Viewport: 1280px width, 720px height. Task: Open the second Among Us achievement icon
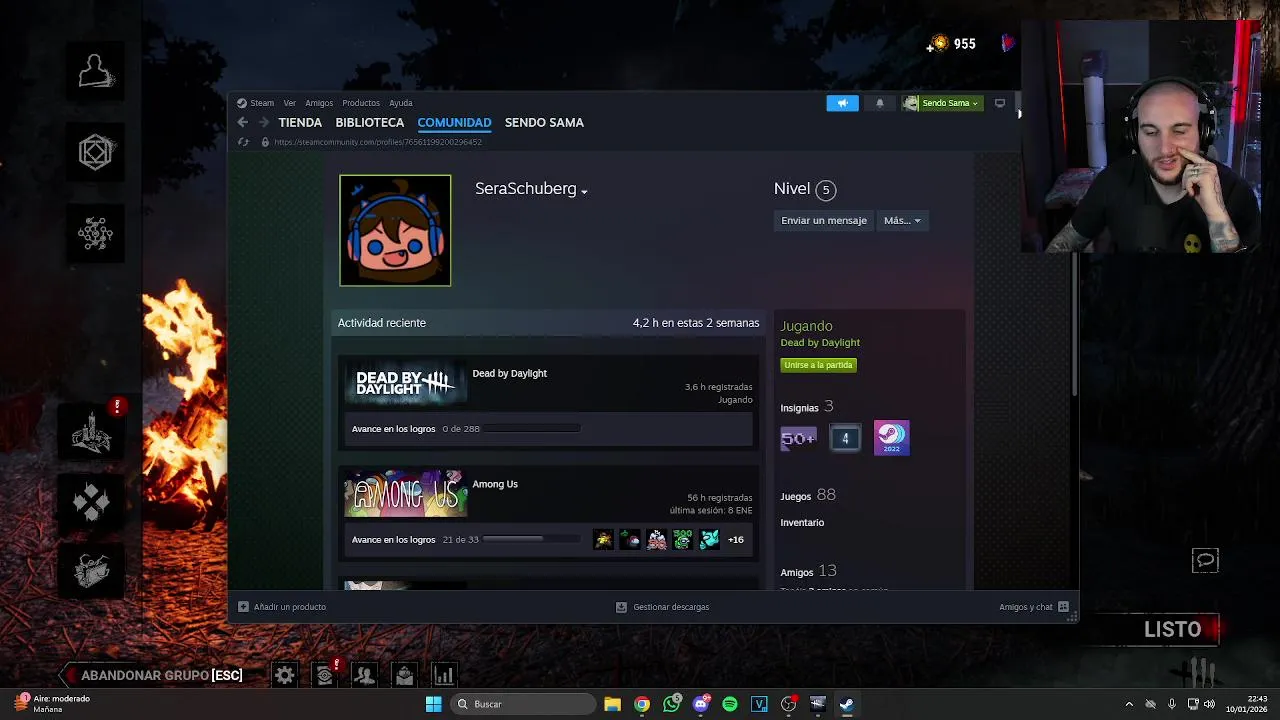click(630, 540)
